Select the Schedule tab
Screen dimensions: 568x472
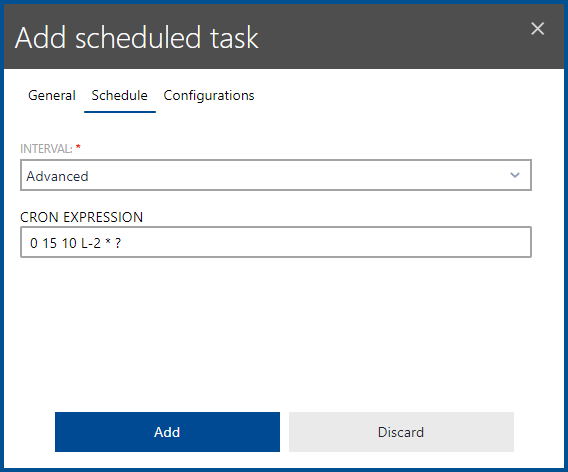coord(120,96)
